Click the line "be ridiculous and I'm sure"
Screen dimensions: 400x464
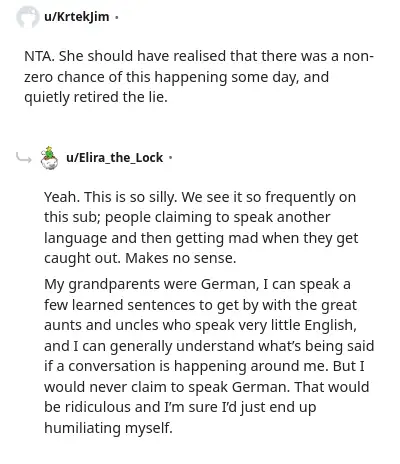(x=180, y=407)
